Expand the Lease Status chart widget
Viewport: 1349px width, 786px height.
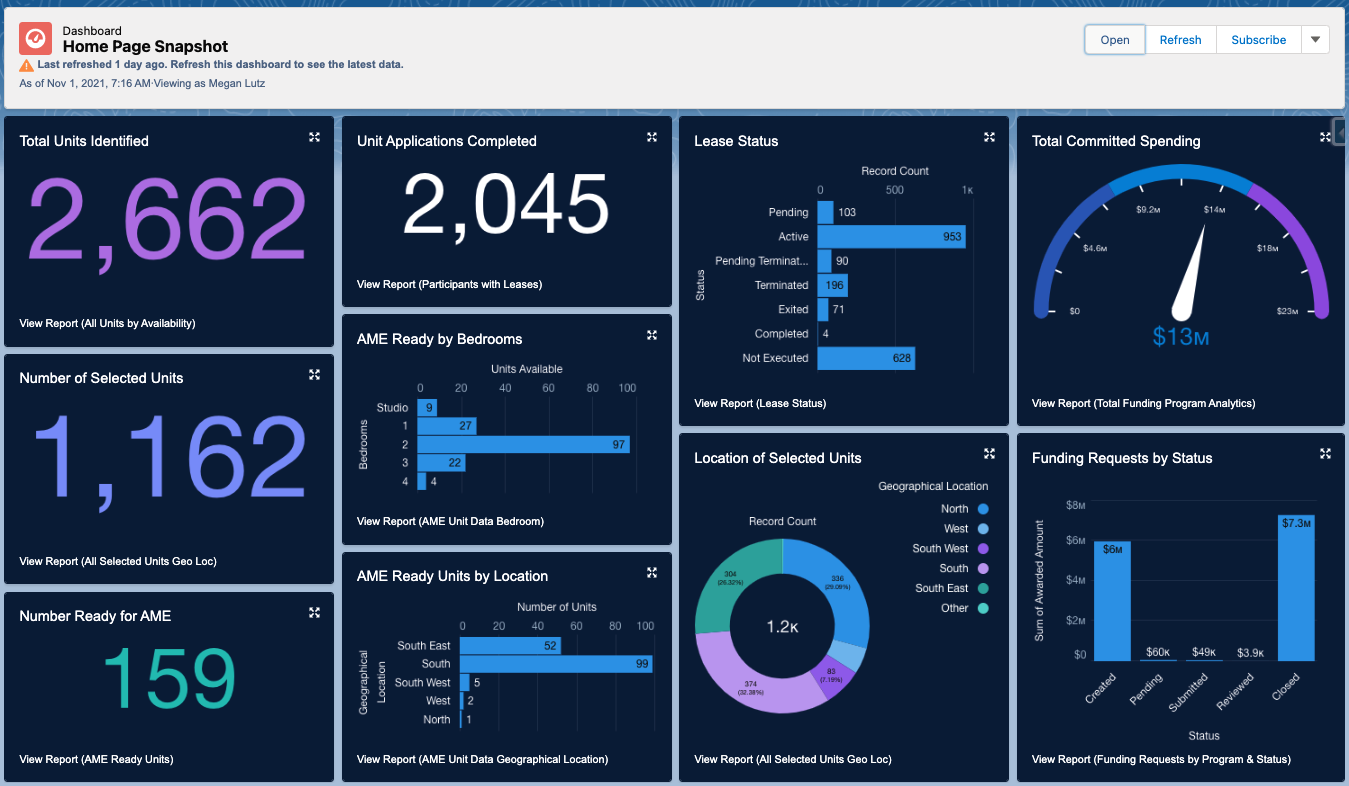tap(989, 137)
